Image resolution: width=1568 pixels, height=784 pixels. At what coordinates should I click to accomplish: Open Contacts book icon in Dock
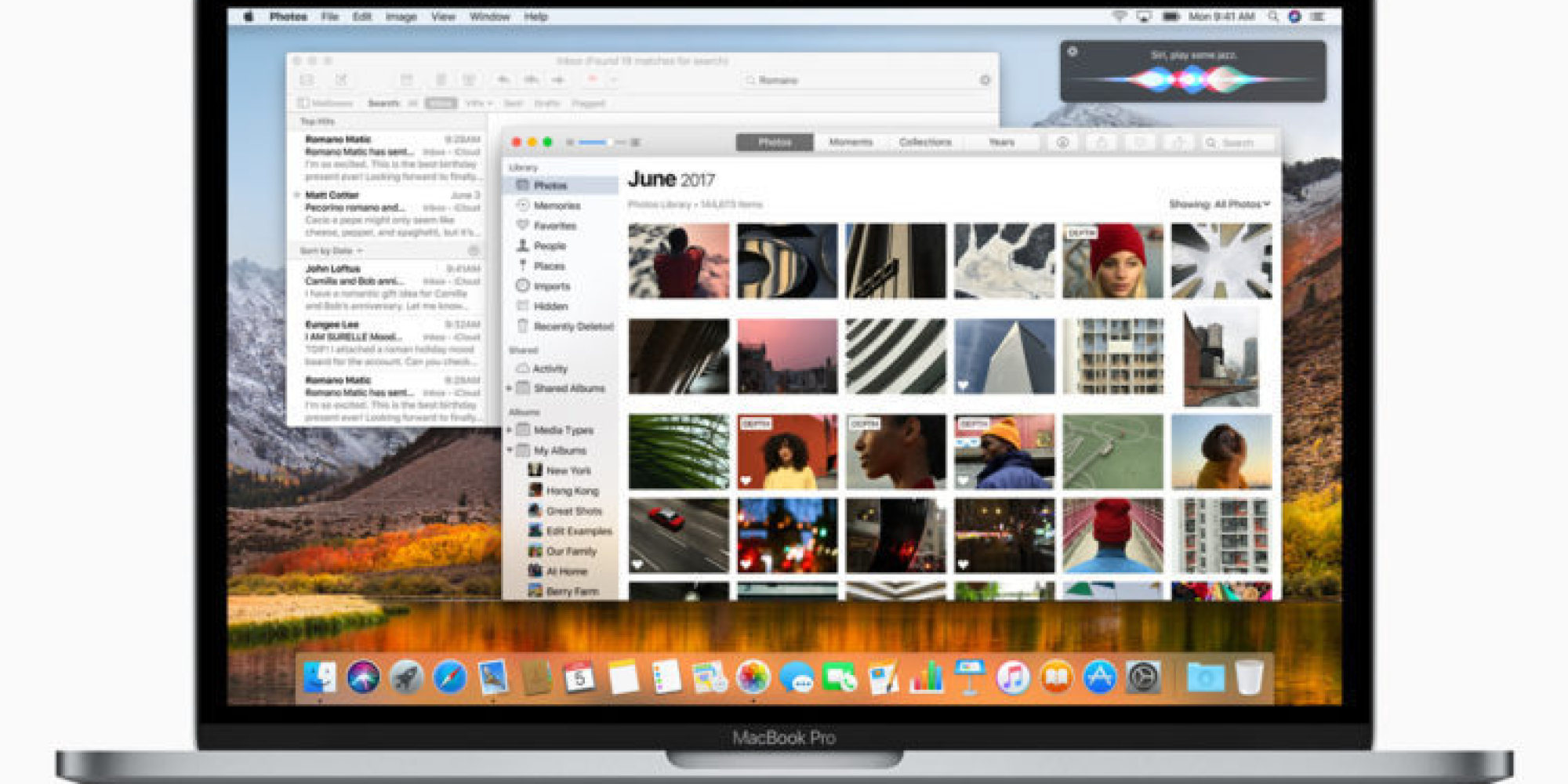click(x=536, y=678)
